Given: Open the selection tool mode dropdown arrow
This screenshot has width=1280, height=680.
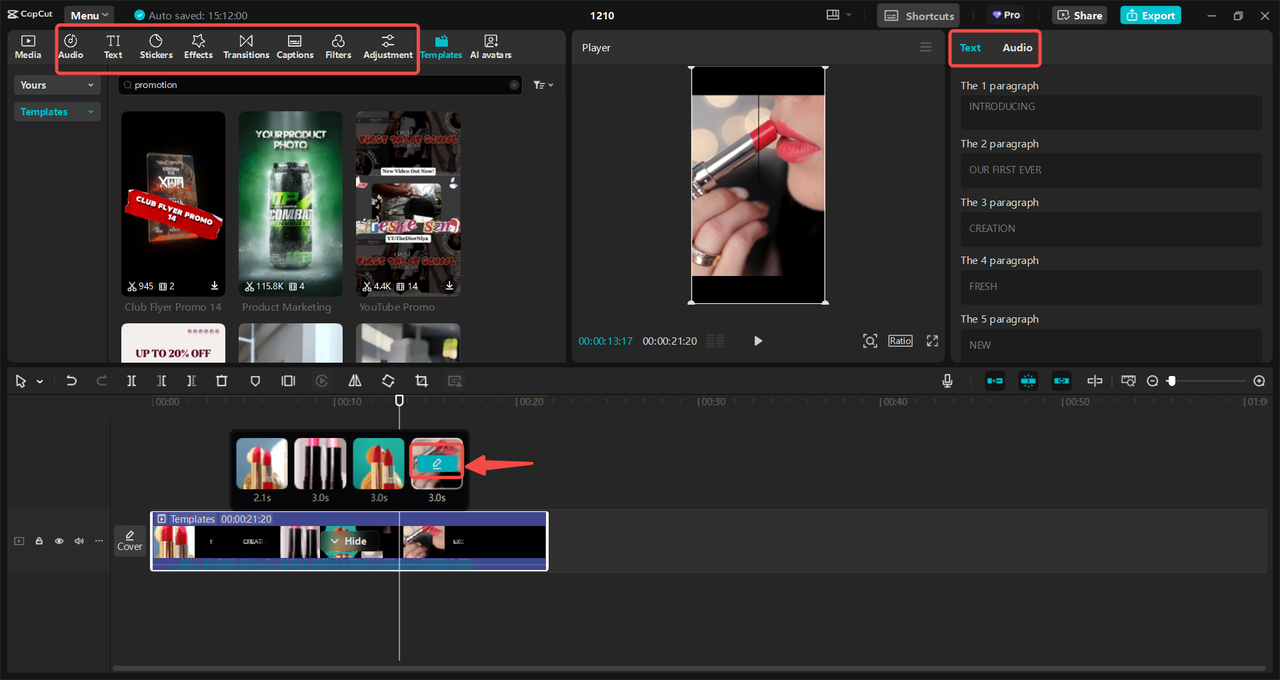Looking at the screenshot, I should point(40,382).
